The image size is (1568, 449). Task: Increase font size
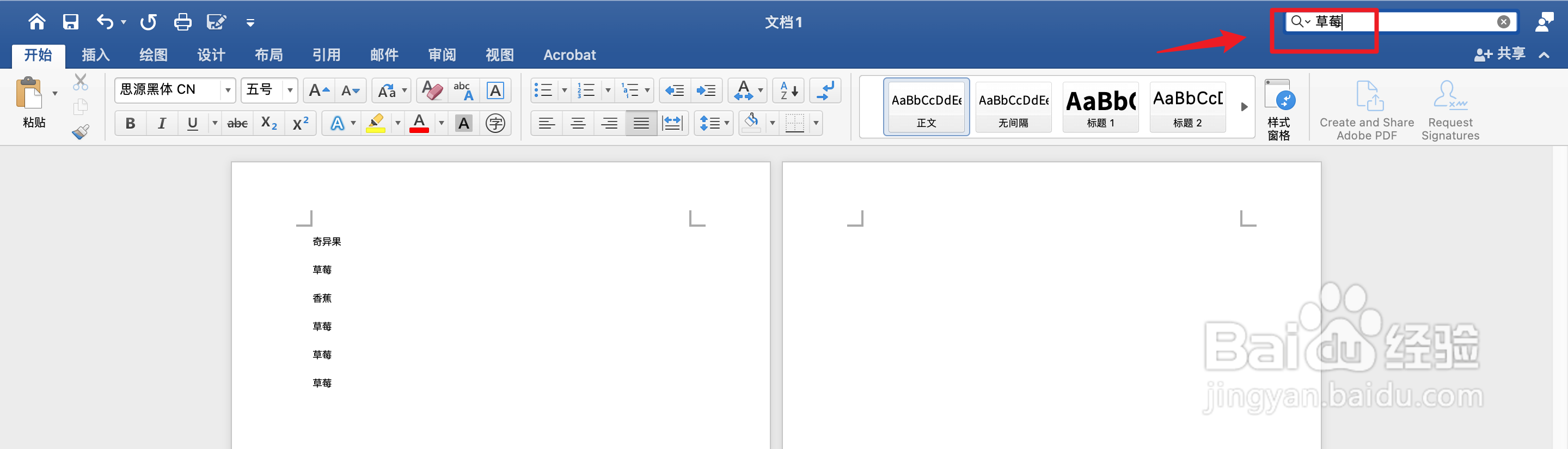pos(319,90)
